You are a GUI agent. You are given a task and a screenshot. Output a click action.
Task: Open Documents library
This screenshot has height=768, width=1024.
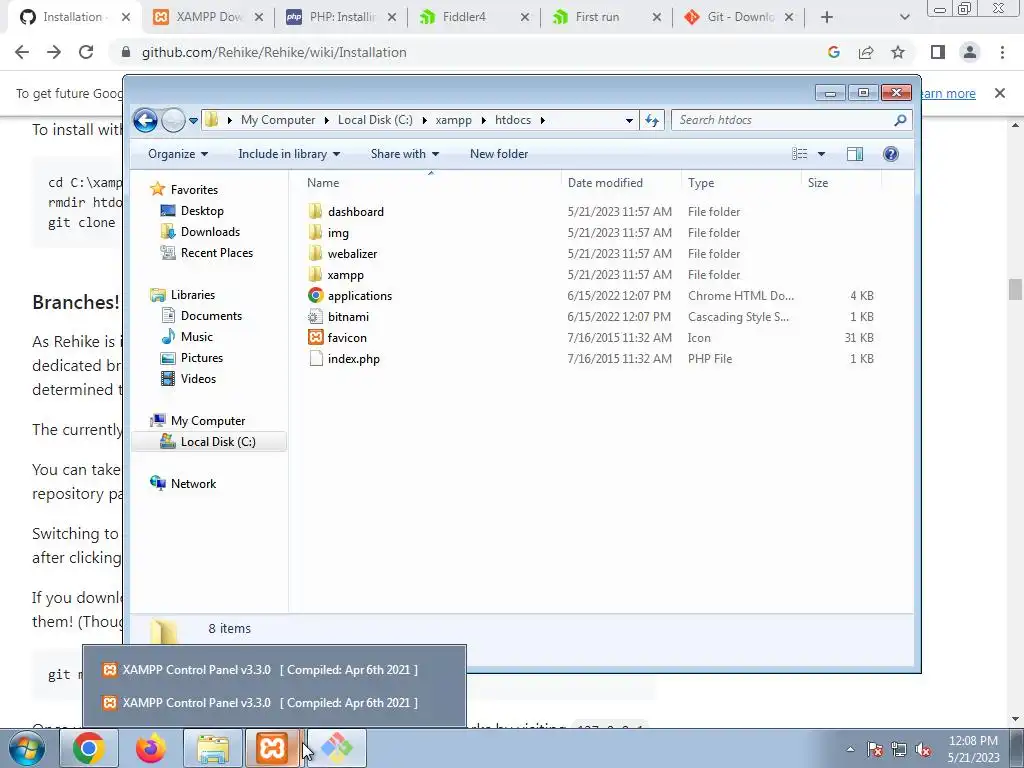pyautogui.click(x=211, y=315)
